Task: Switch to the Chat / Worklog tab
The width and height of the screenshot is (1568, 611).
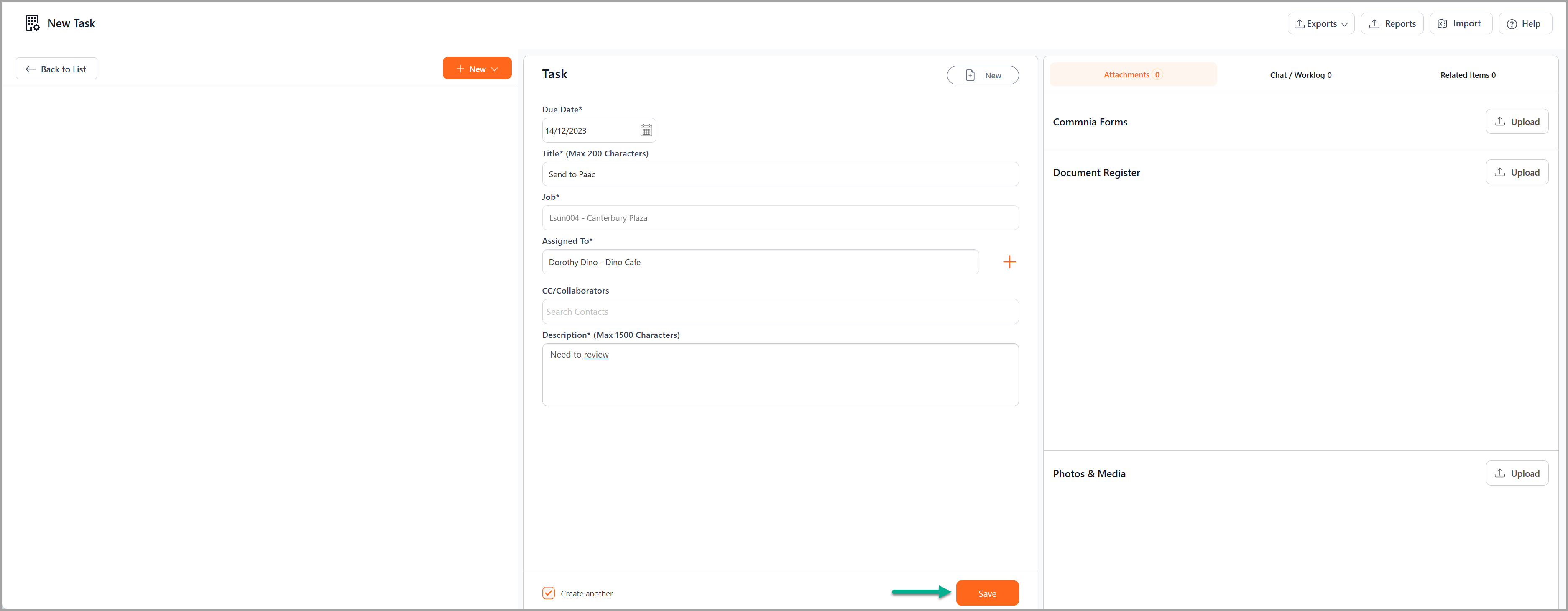Action: point(1300,75)
